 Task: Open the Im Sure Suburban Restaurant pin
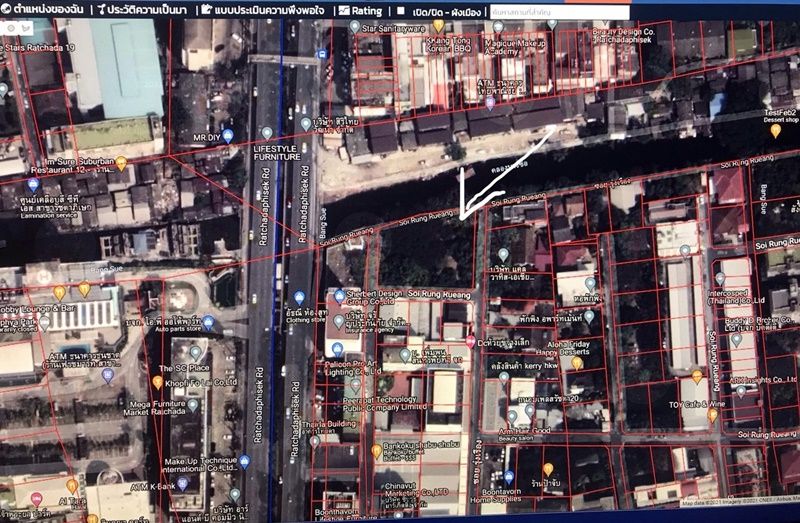tap(121, 162)
